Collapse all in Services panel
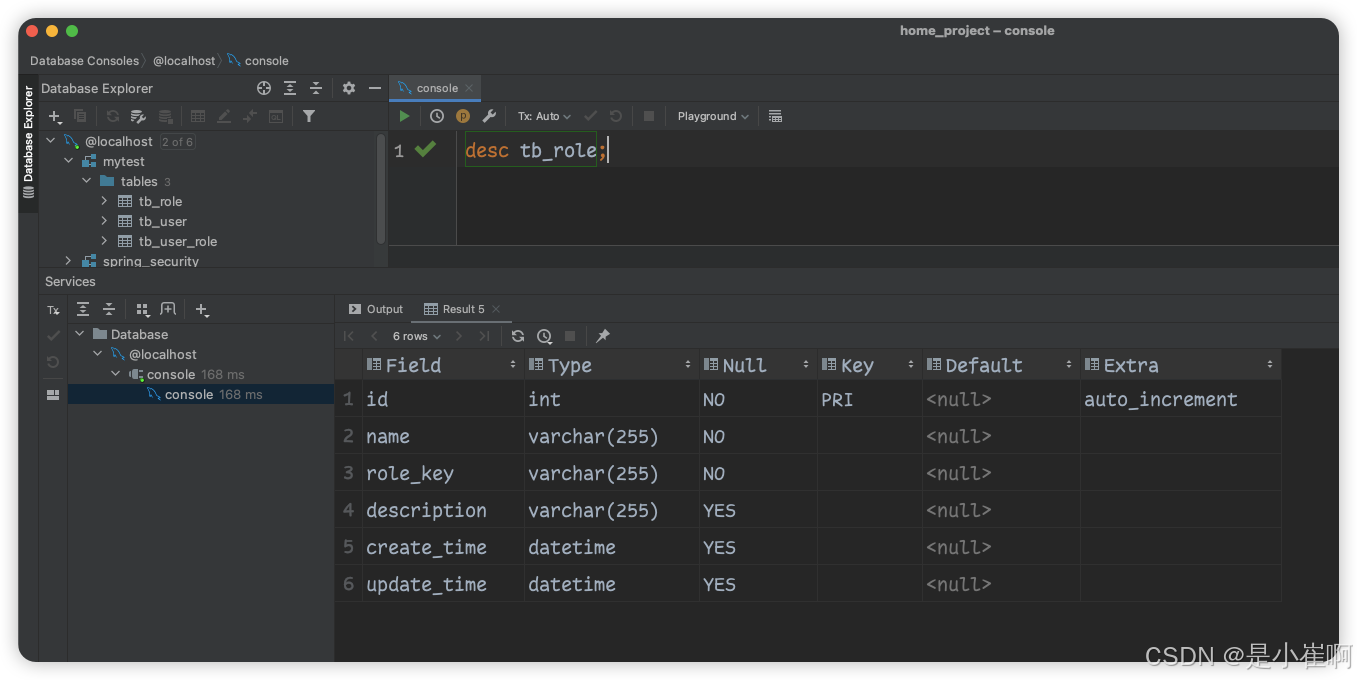This screenshot has width=1357, height=680. [x=109, y=310]
